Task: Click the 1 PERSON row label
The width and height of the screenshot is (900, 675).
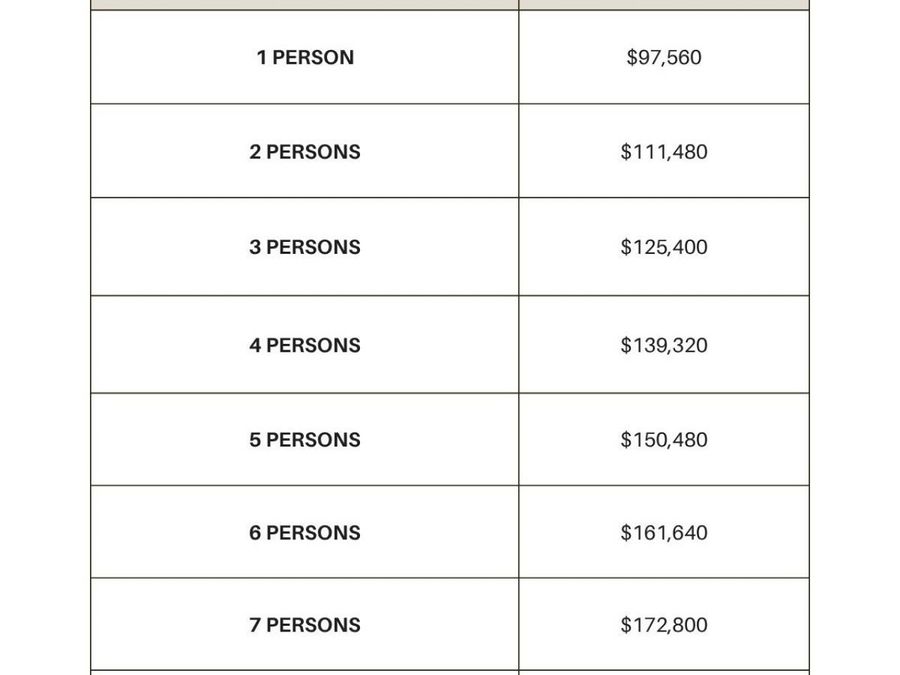Action: click(305, 57)
